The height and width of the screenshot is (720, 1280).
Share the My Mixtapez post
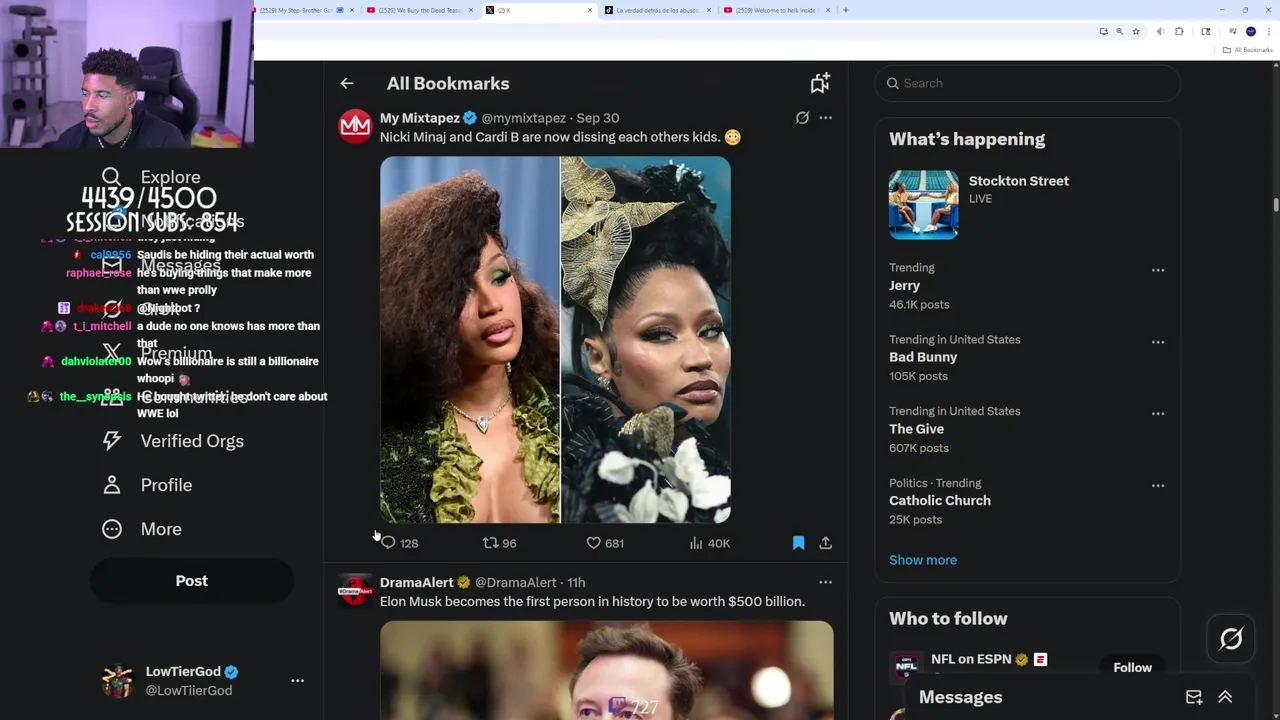click(x=825, y=543)
